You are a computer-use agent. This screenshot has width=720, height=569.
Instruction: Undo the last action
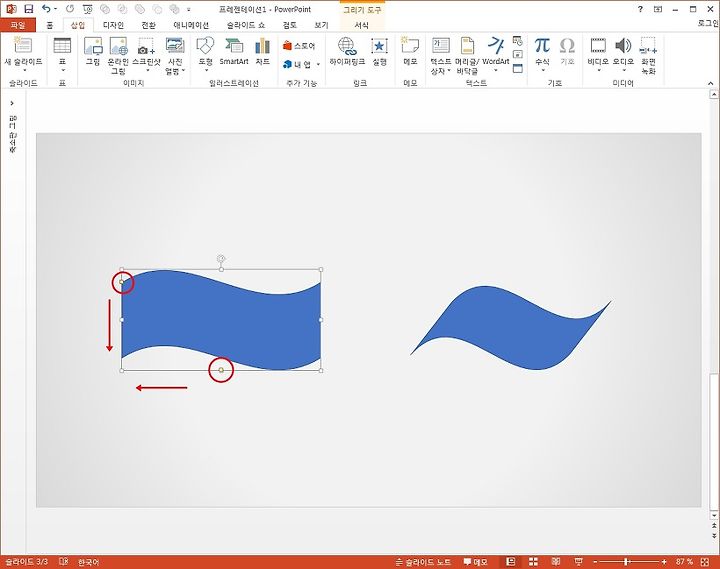coord(46,9)
